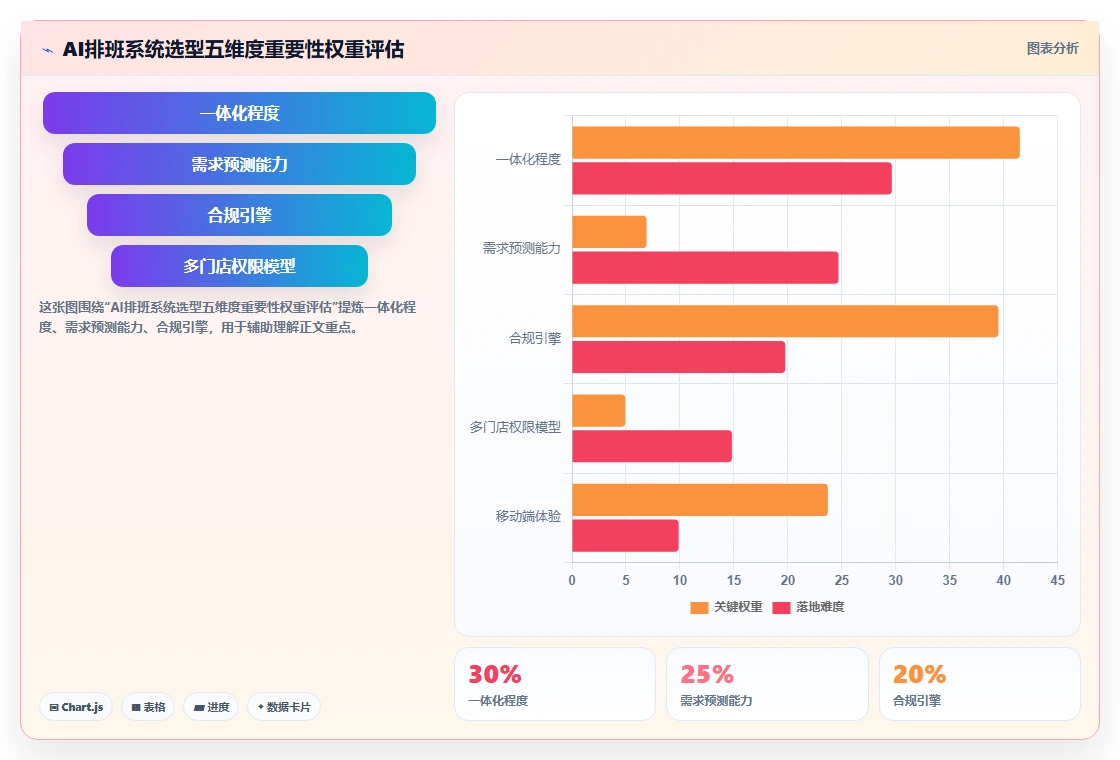Click the 数据卡片 tag chip
Image resolution: width=1120 pixels, height=760 pixels.
pyautogui.click(x=284, y=707)
